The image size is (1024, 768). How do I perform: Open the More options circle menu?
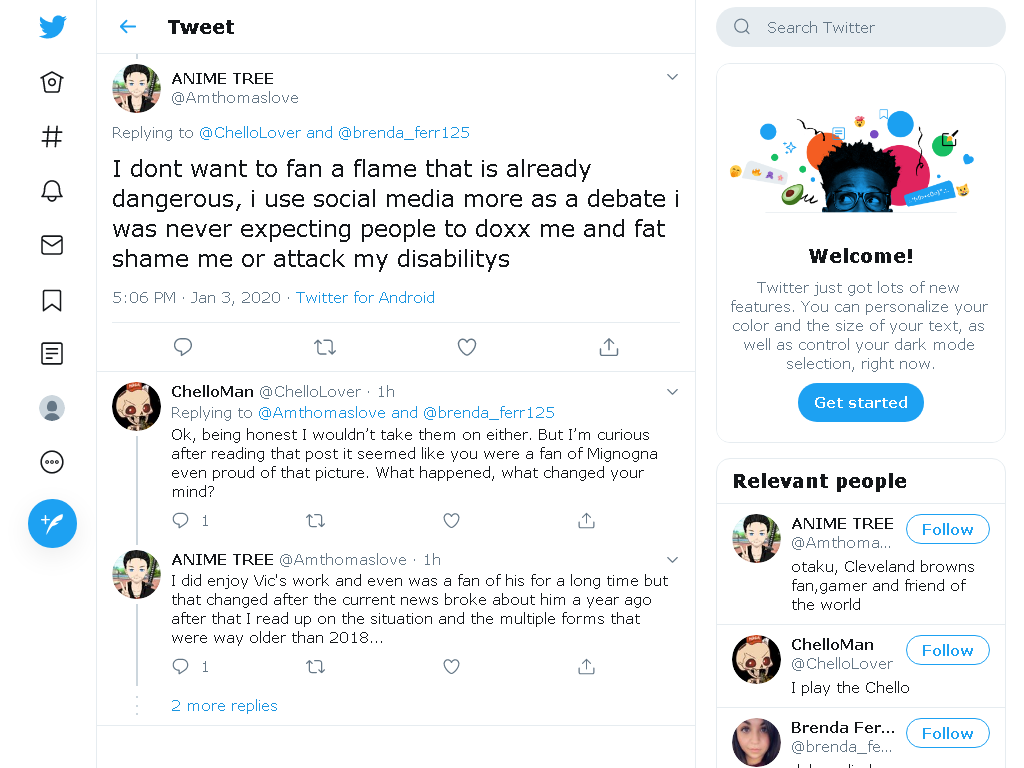(52, 462)
